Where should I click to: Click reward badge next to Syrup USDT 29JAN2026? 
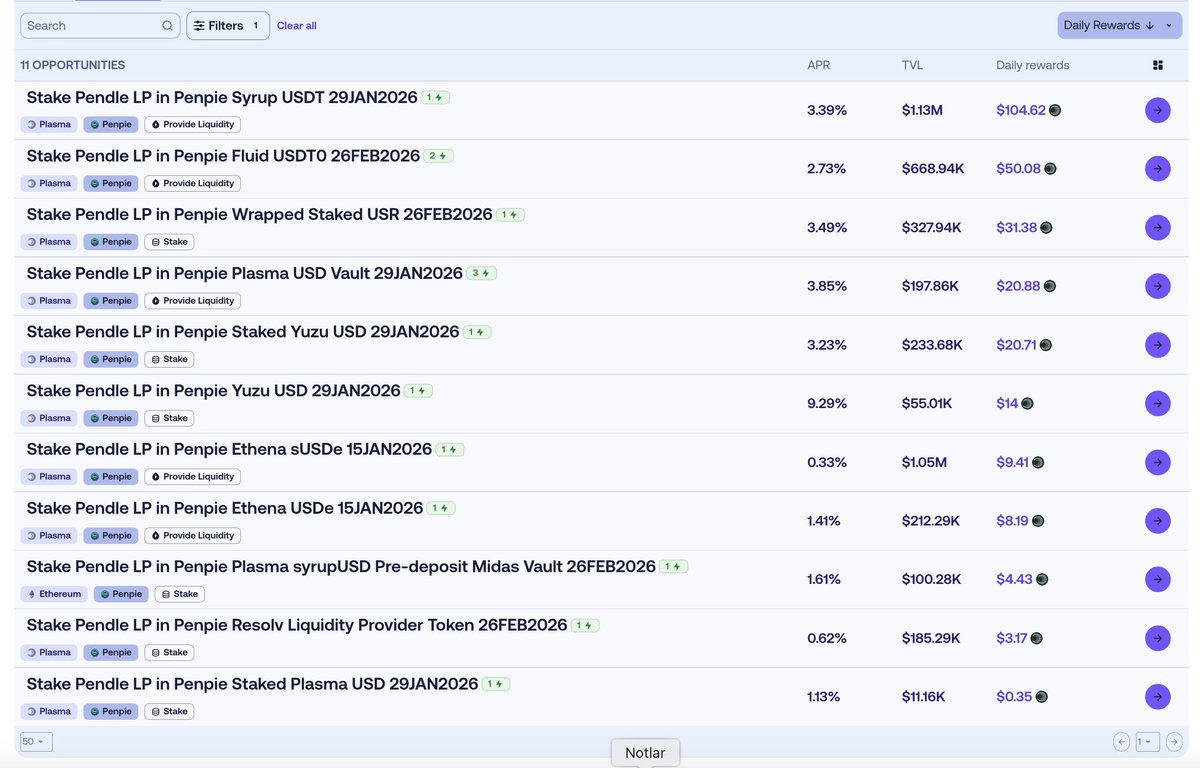point(435,98)
